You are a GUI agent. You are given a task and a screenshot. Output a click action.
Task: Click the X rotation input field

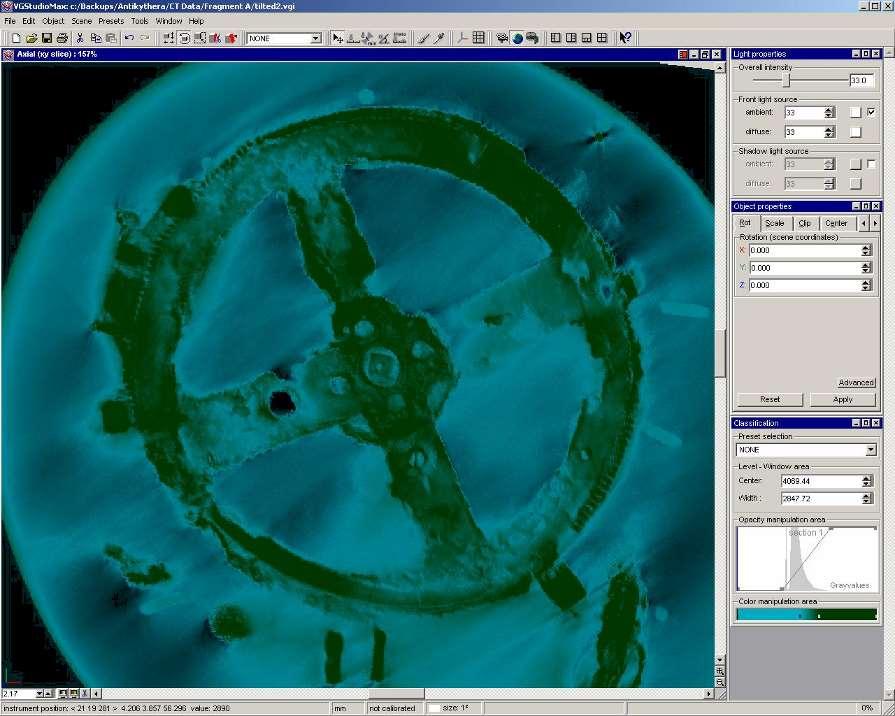[804, 250]
